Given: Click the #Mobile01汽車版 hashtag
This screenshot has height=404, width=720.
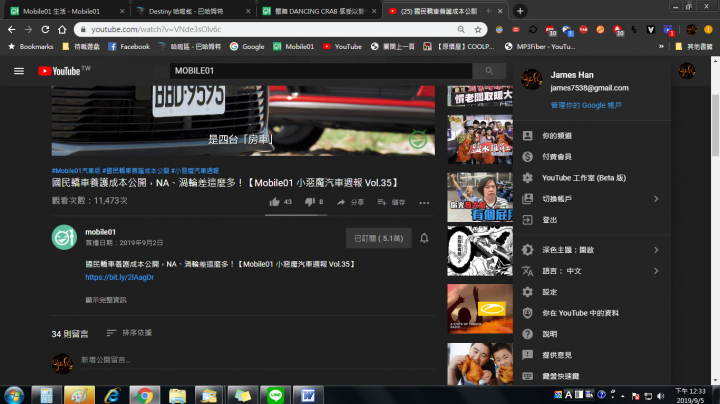Looking at the screenshot, I should point(76,170).
